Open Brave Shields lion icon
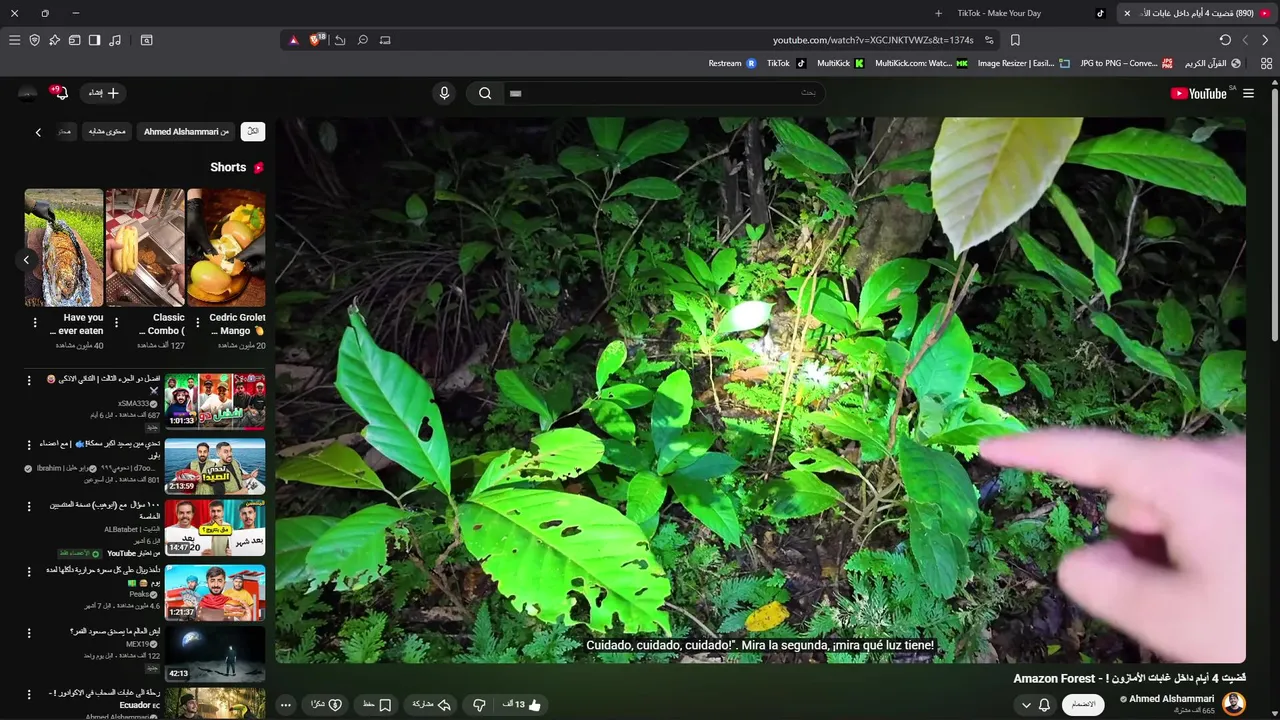1280x720 pixels. pos(317,40)
